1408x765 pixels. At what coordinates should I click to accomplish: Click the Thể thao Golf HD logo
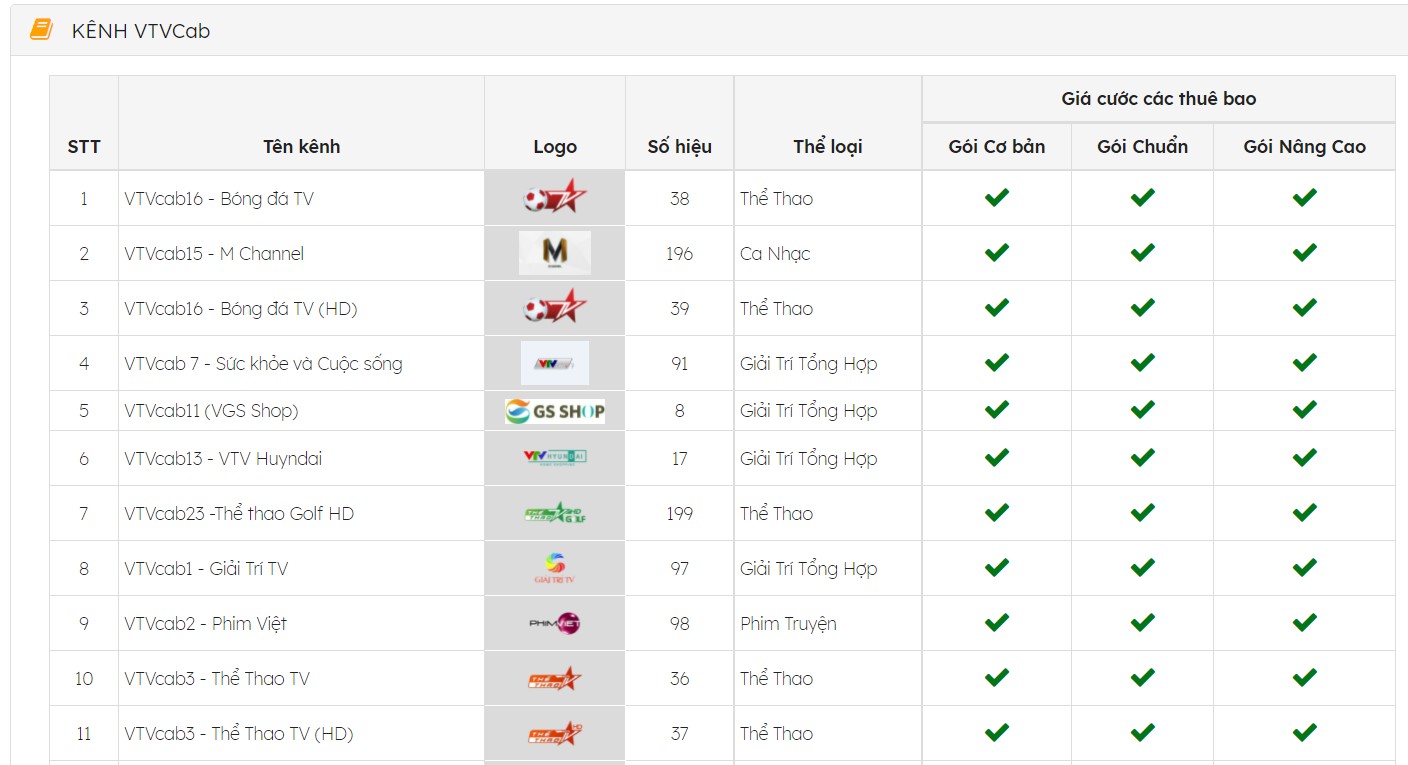555,513
